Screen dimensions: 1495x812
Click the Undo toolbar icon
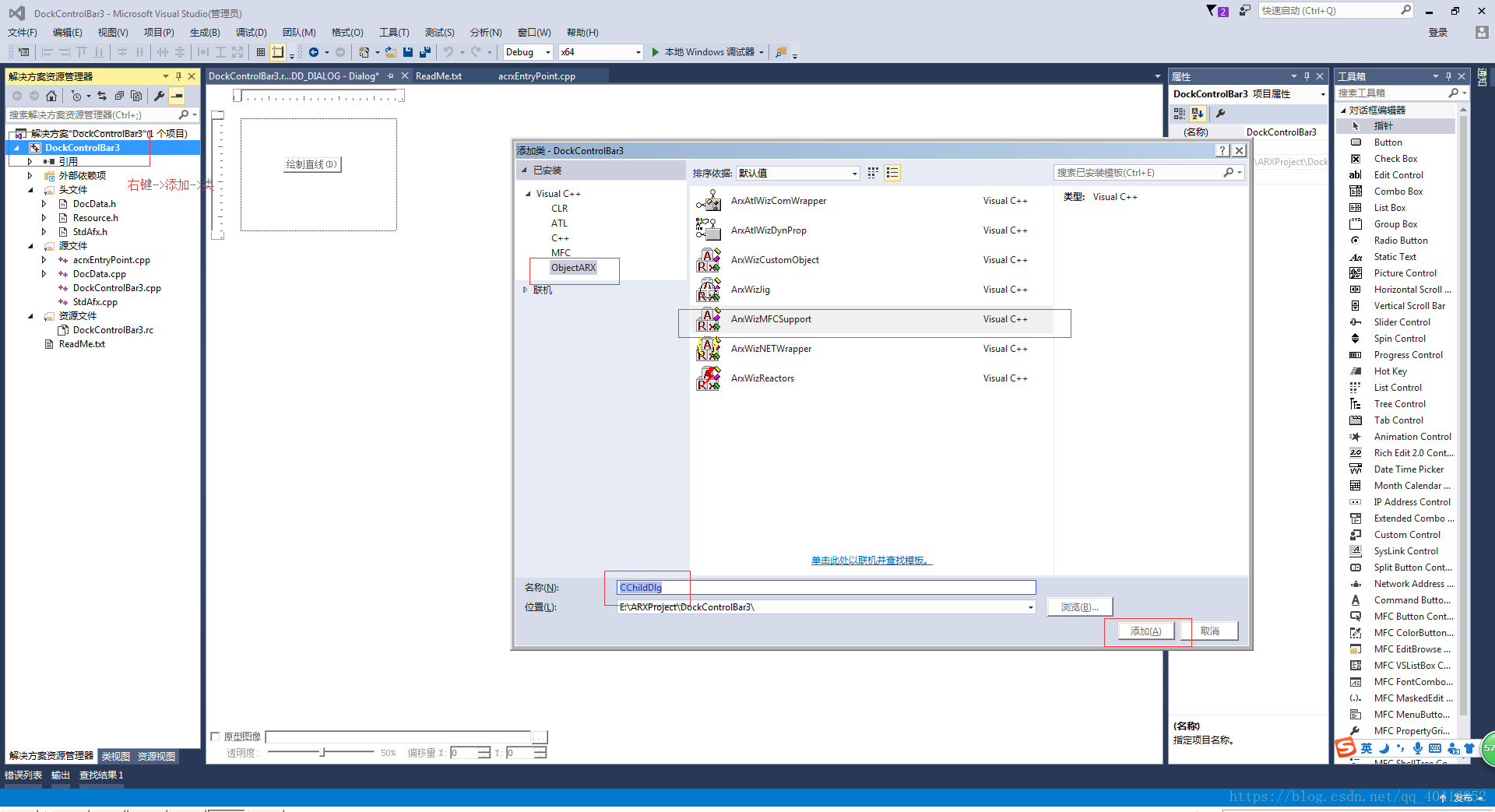coord(448,52)
